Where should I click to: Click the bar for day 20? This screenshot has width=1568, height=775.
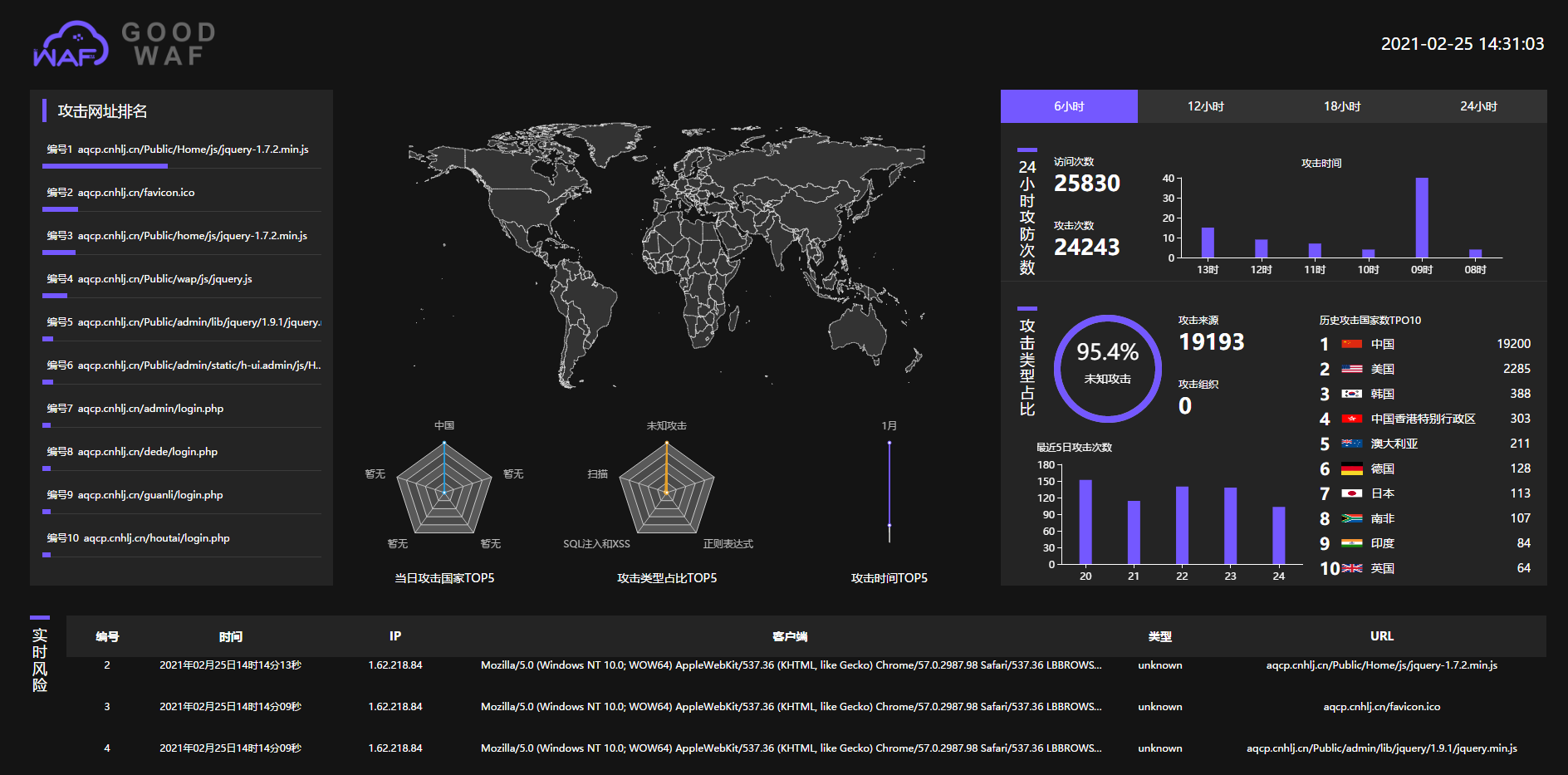pos(1085,522)
